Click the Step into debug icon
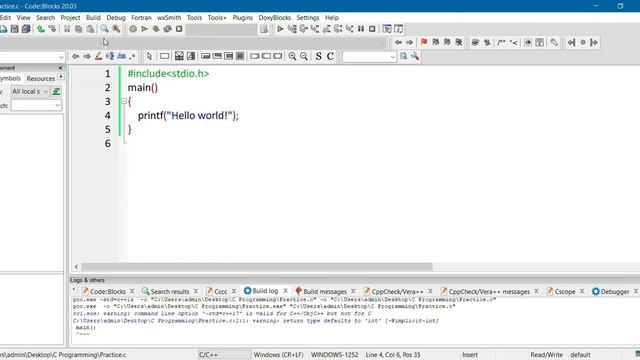Image resolution: width=640 pixels, height=360 pixels. point(315,29)
